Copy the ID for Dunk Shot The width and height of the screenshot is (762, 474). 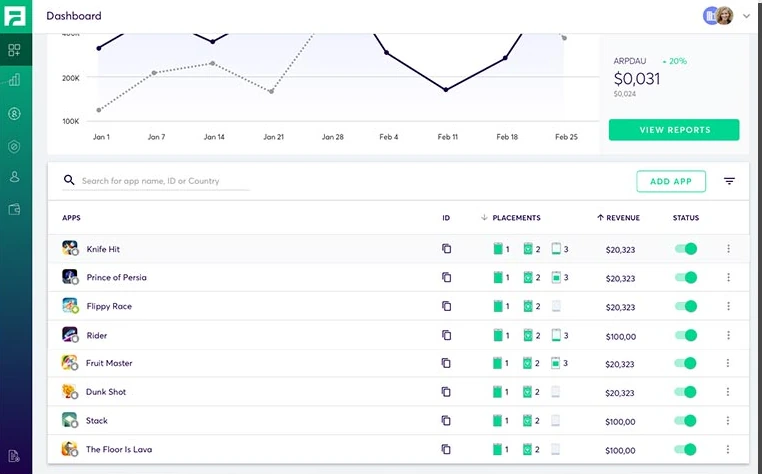[x=446, y=391]
